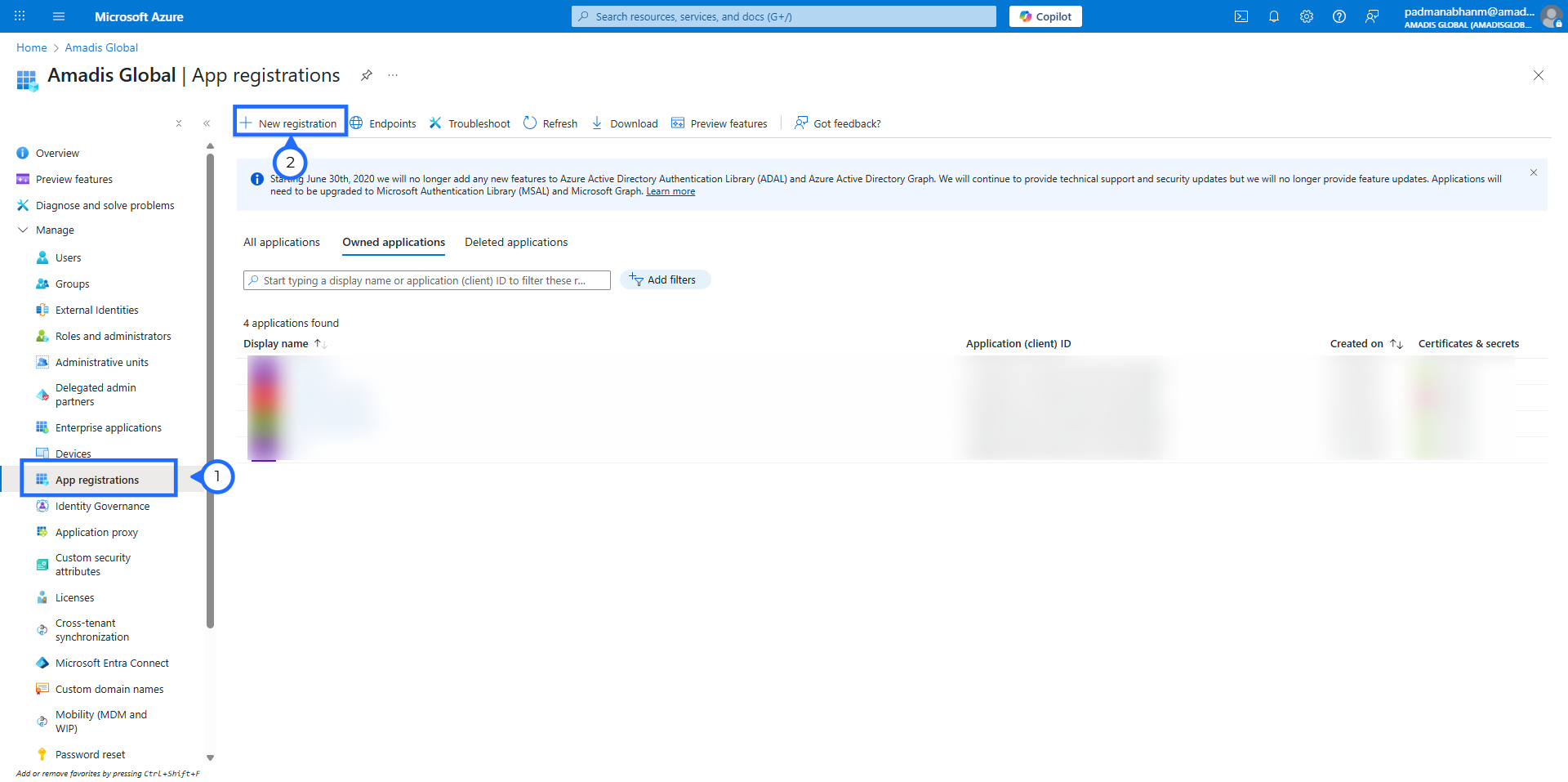Click New registration button
1568x782 pixels.
point(290,123)
